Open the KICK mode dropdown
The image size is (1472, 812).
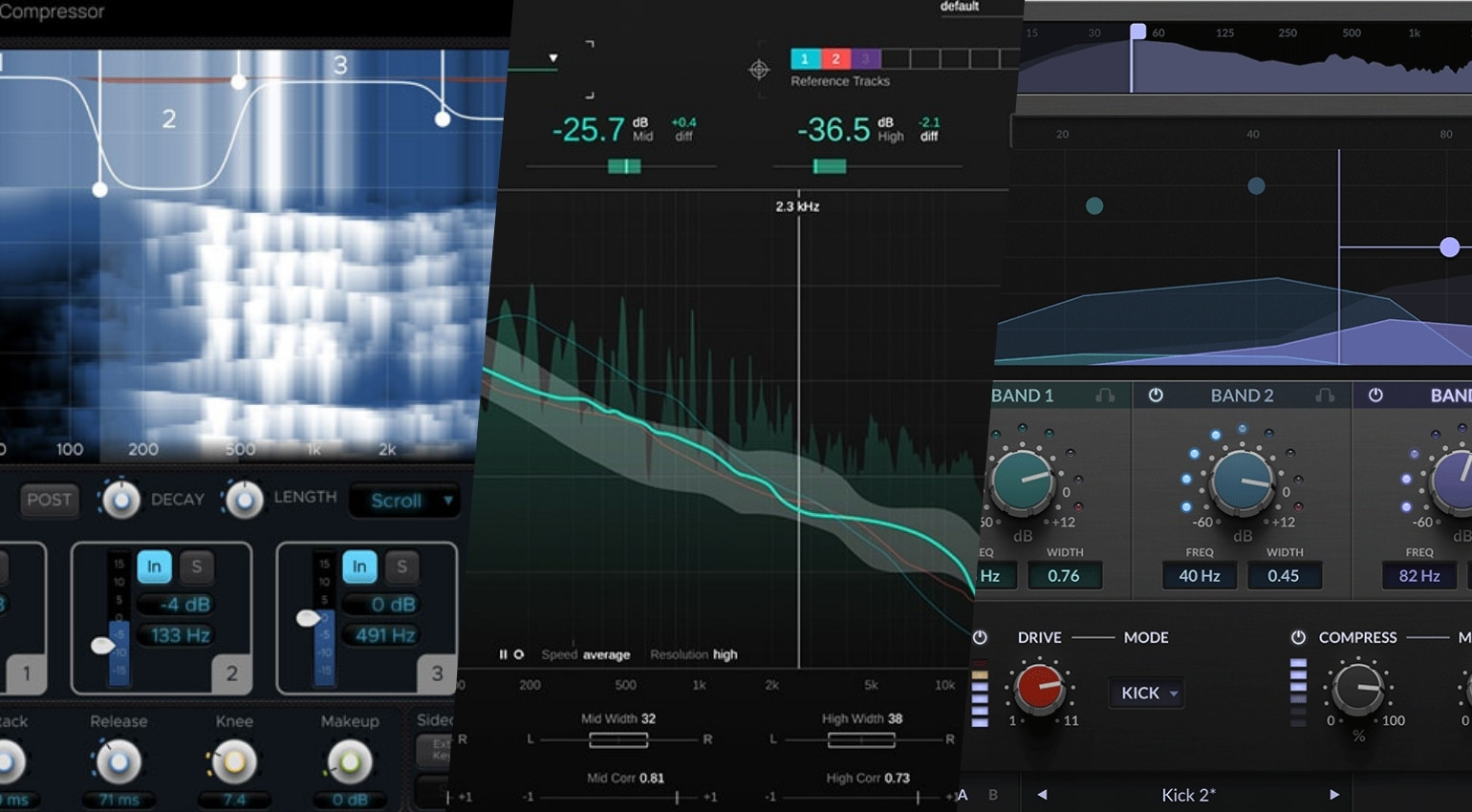point(1147,693)
